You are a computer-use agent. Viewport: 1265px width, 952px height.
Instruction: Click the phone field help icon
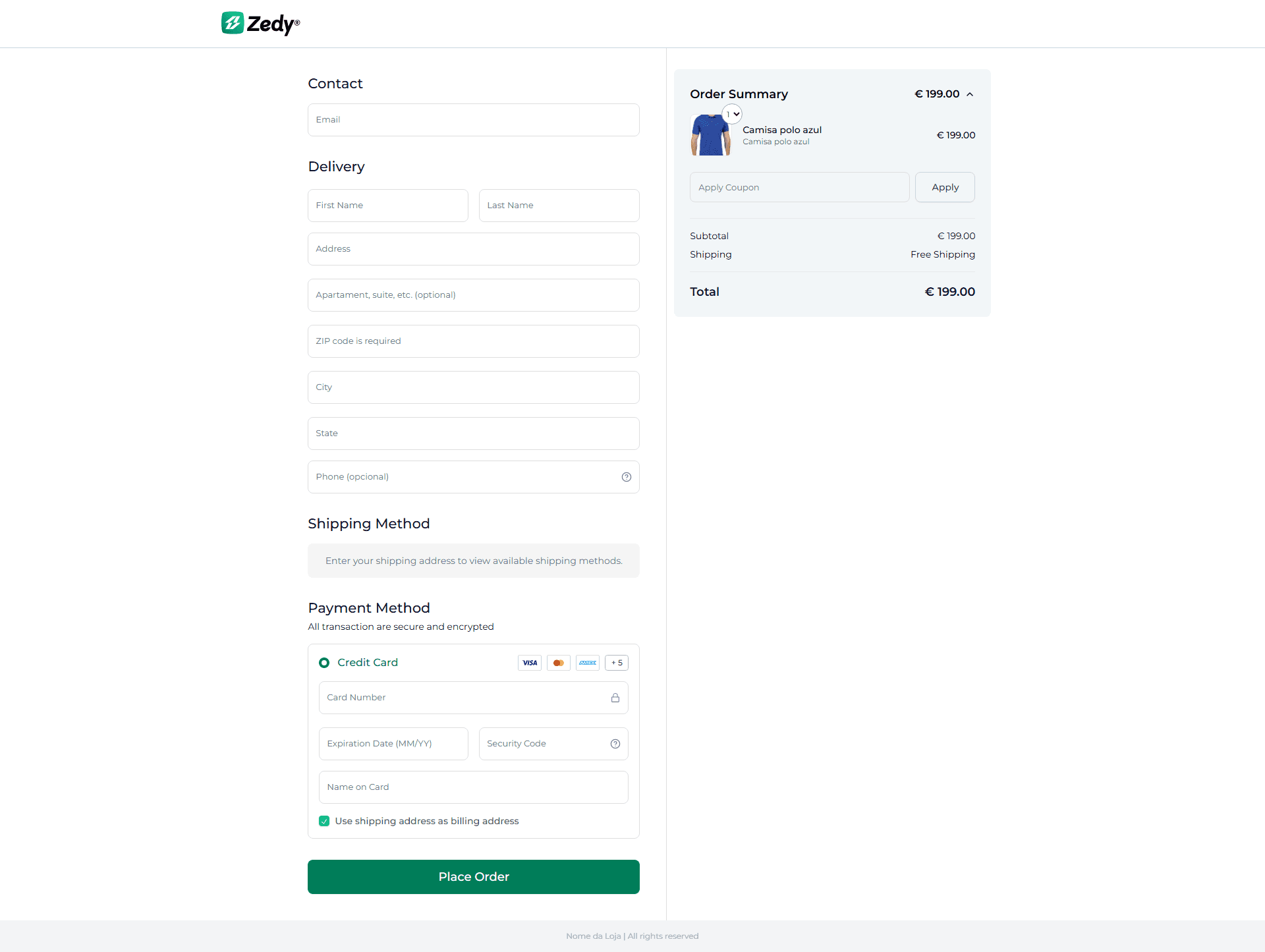coord(626,477)
